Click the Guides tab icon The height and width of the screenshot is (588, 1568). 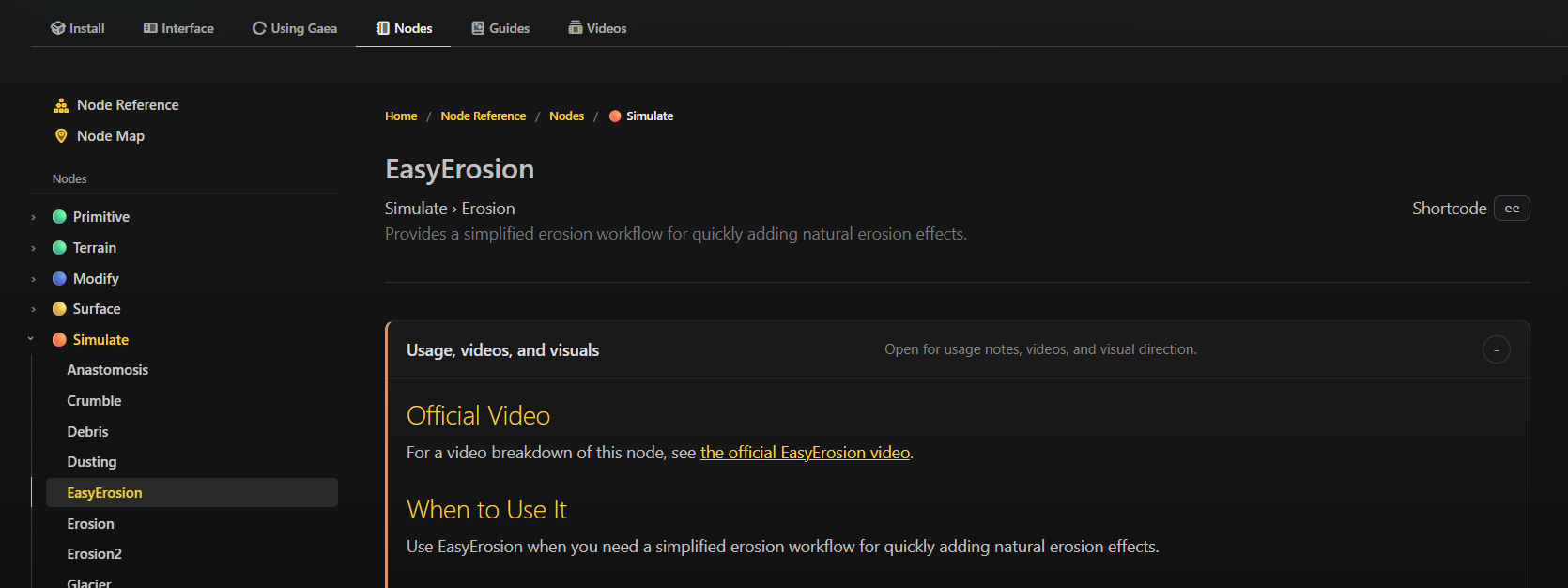(x=478, y=28)
